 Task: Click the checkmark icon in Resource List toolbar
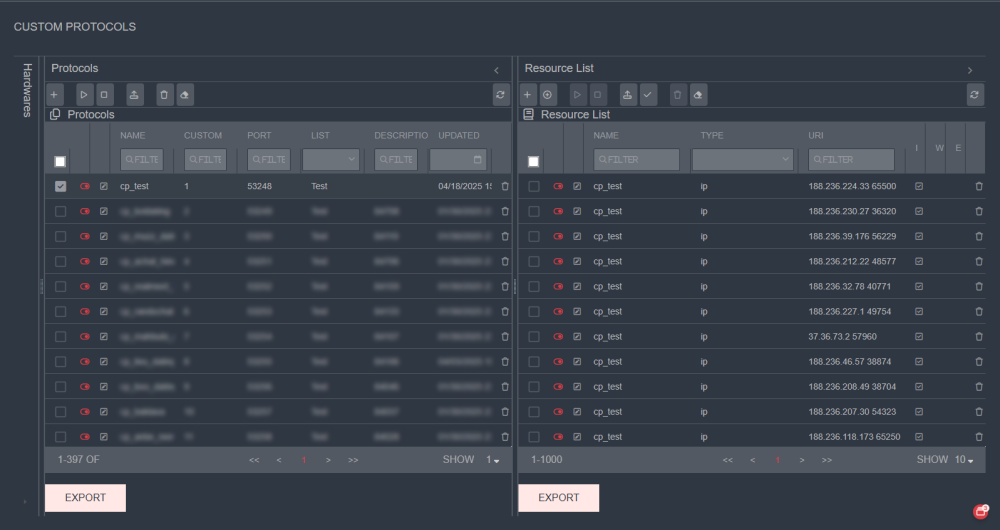pyautogui.click(x=648, y=94)
